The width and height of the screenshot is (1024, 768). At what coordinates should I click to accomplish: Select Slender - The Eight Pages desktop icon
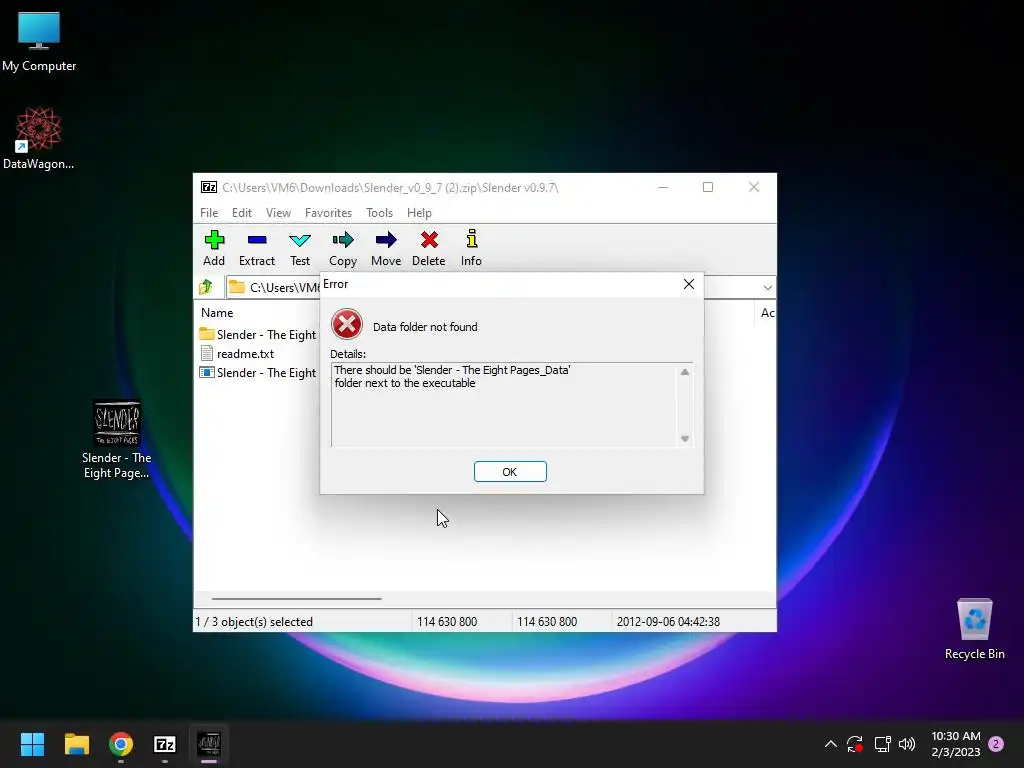point(116,440)
